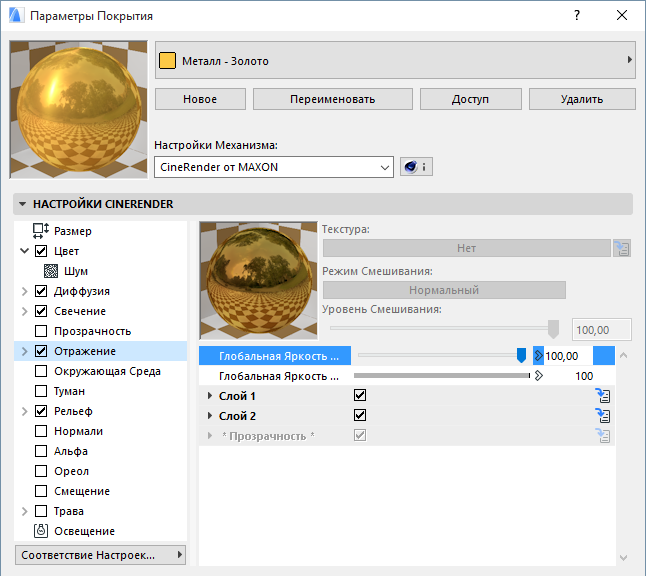The width and height of the screenshot is (646, 576).
Task: Select the Размер size icon
Action: (x=41, y=231)
